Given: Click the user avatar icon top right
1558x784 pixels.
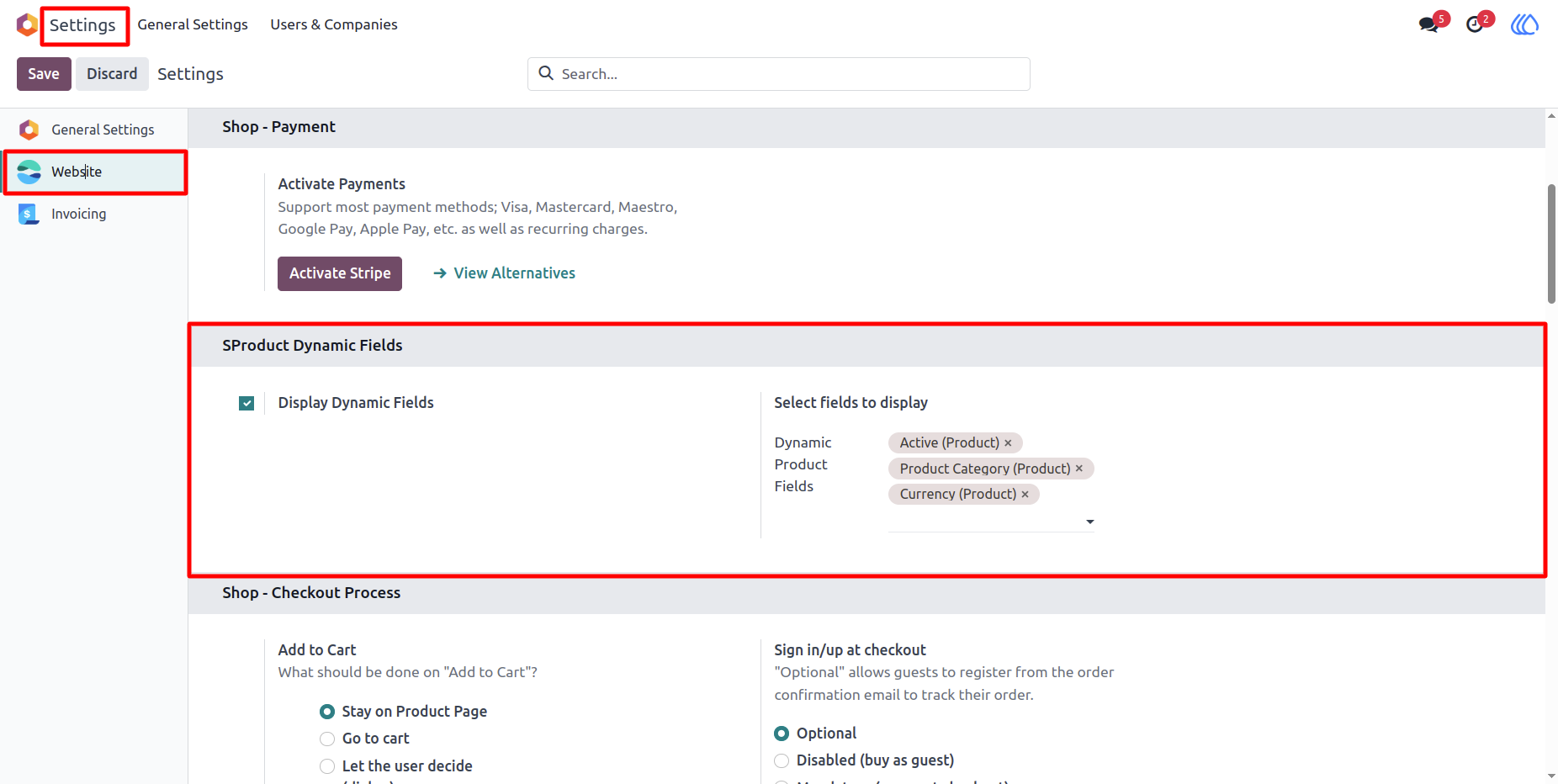Looking at the screenshot, I should (x=1524, y=24).
